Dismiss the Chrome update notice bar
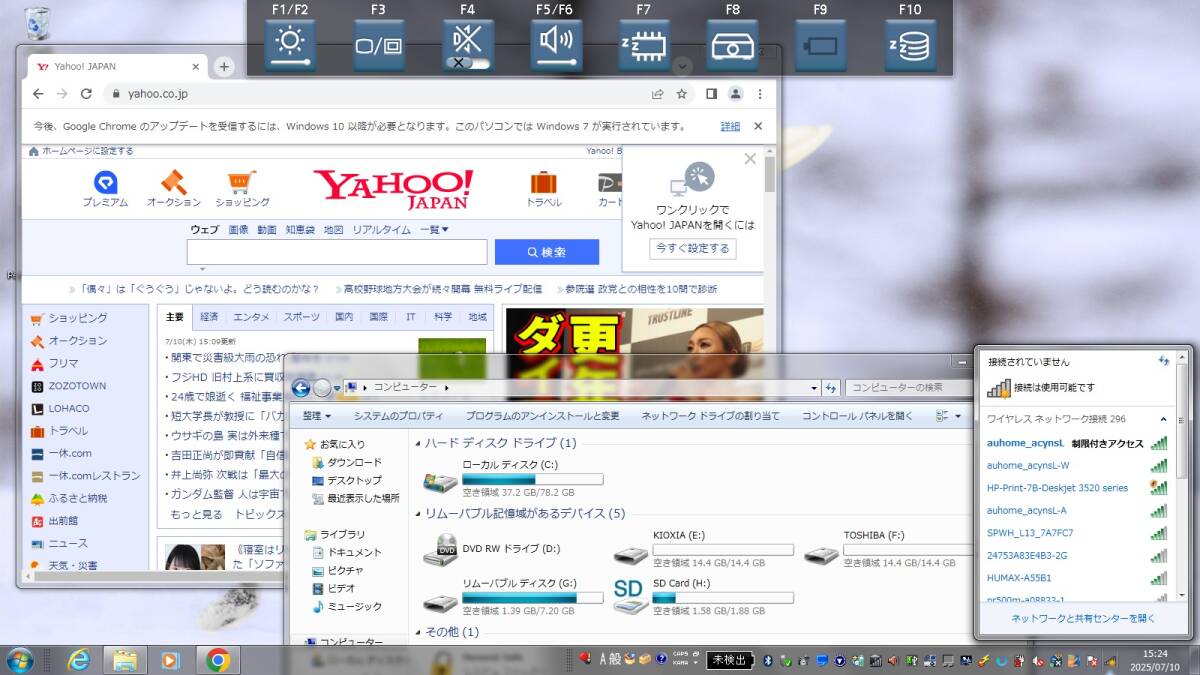This screenshot has width=1200, height=675. tap(758, 126)
